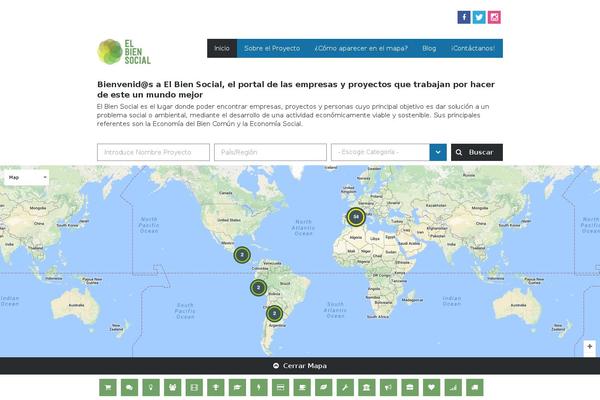
Task: Open the Map type dropdown on map
Action: [26, 177]
